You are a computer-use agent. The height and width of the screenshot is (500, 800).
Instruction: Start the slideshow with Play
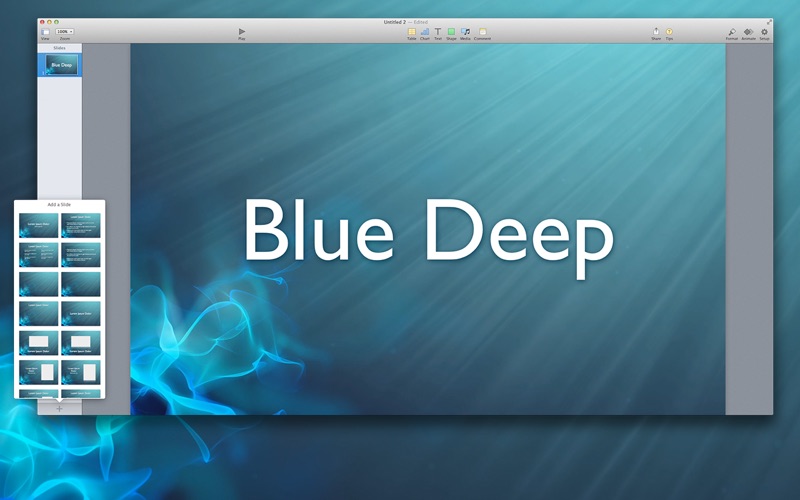pyautogui.click(x=242, y=32)
